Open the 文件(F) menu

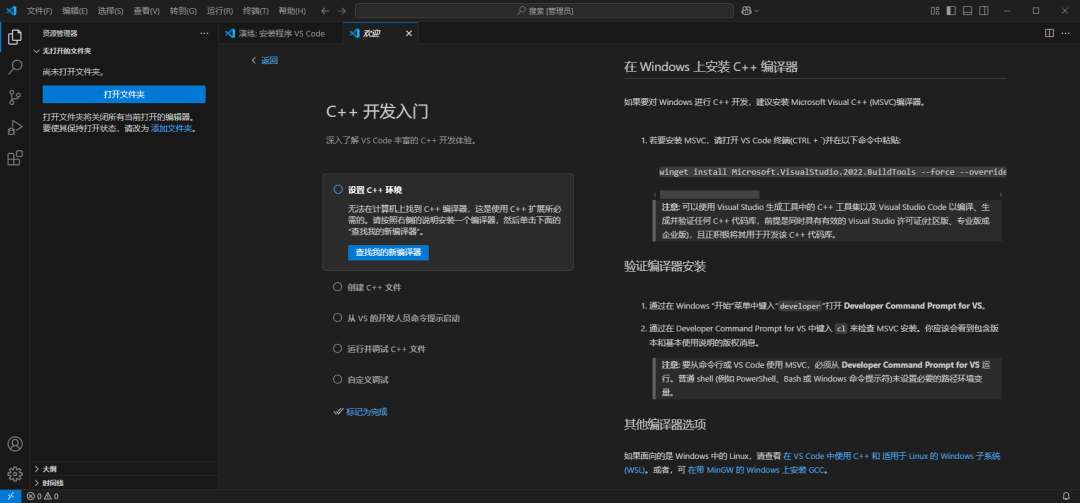coord(39,11)
